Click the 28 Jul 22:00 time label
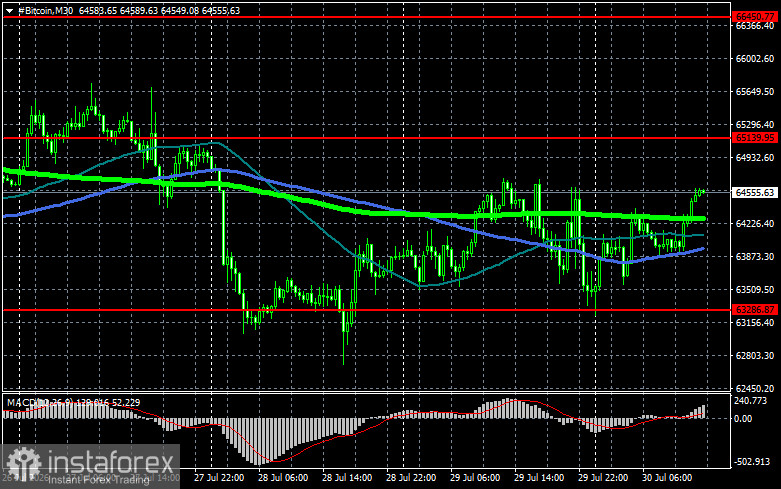781x489 pixels. (411, 478)
